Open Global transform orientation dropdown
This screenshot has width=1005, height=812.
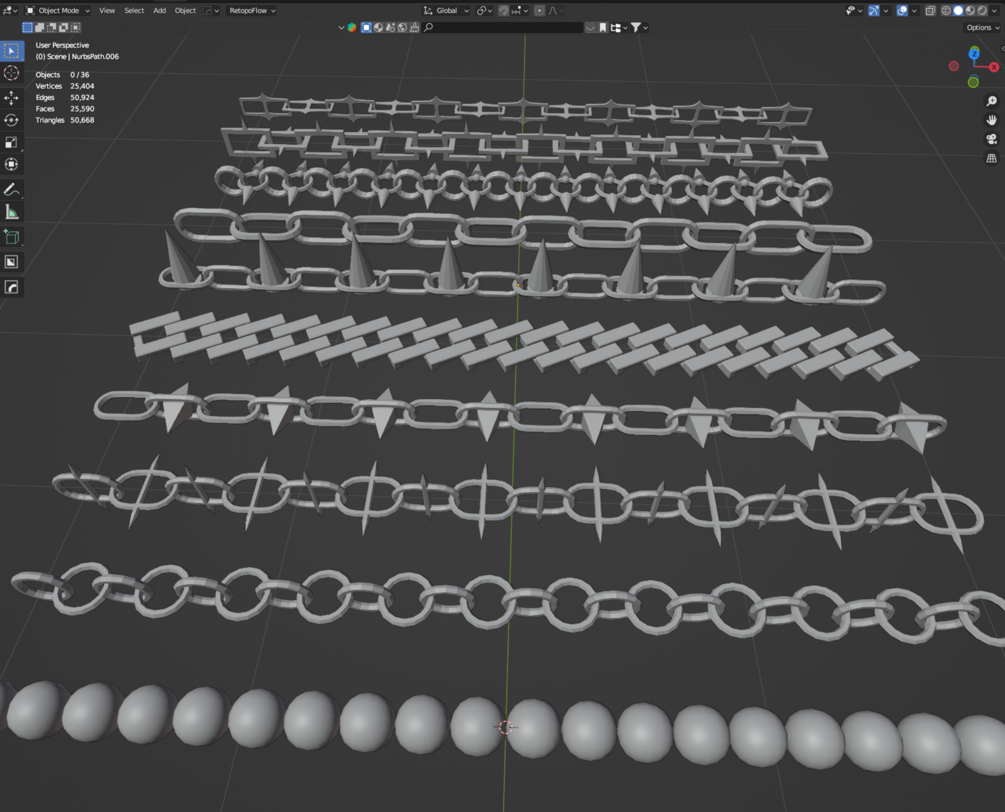(x=446, y=10)
